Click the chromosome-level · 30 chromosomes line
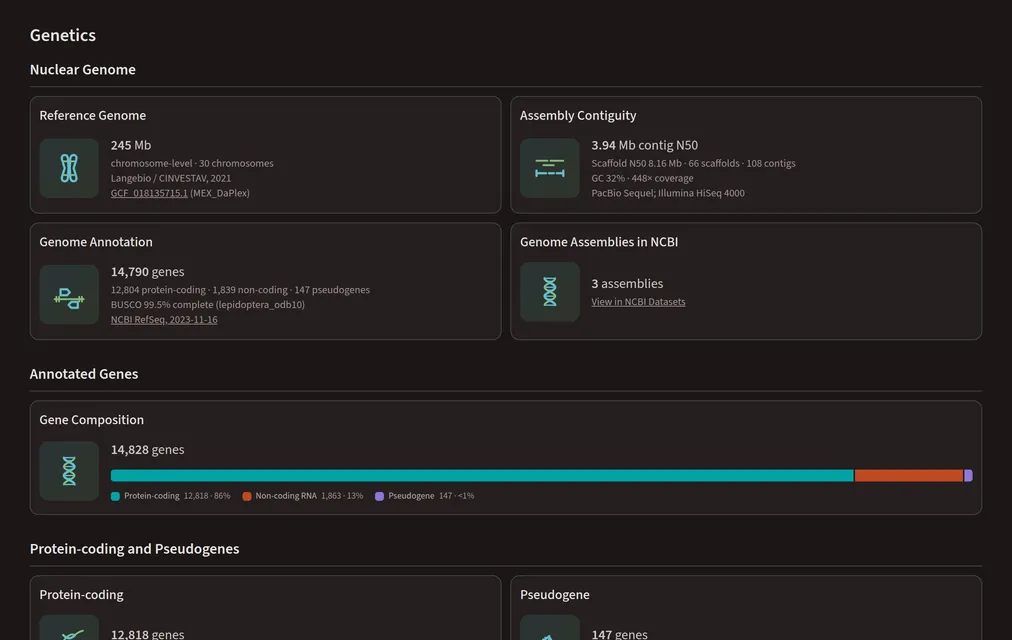1012x640 pixels. 192,163
